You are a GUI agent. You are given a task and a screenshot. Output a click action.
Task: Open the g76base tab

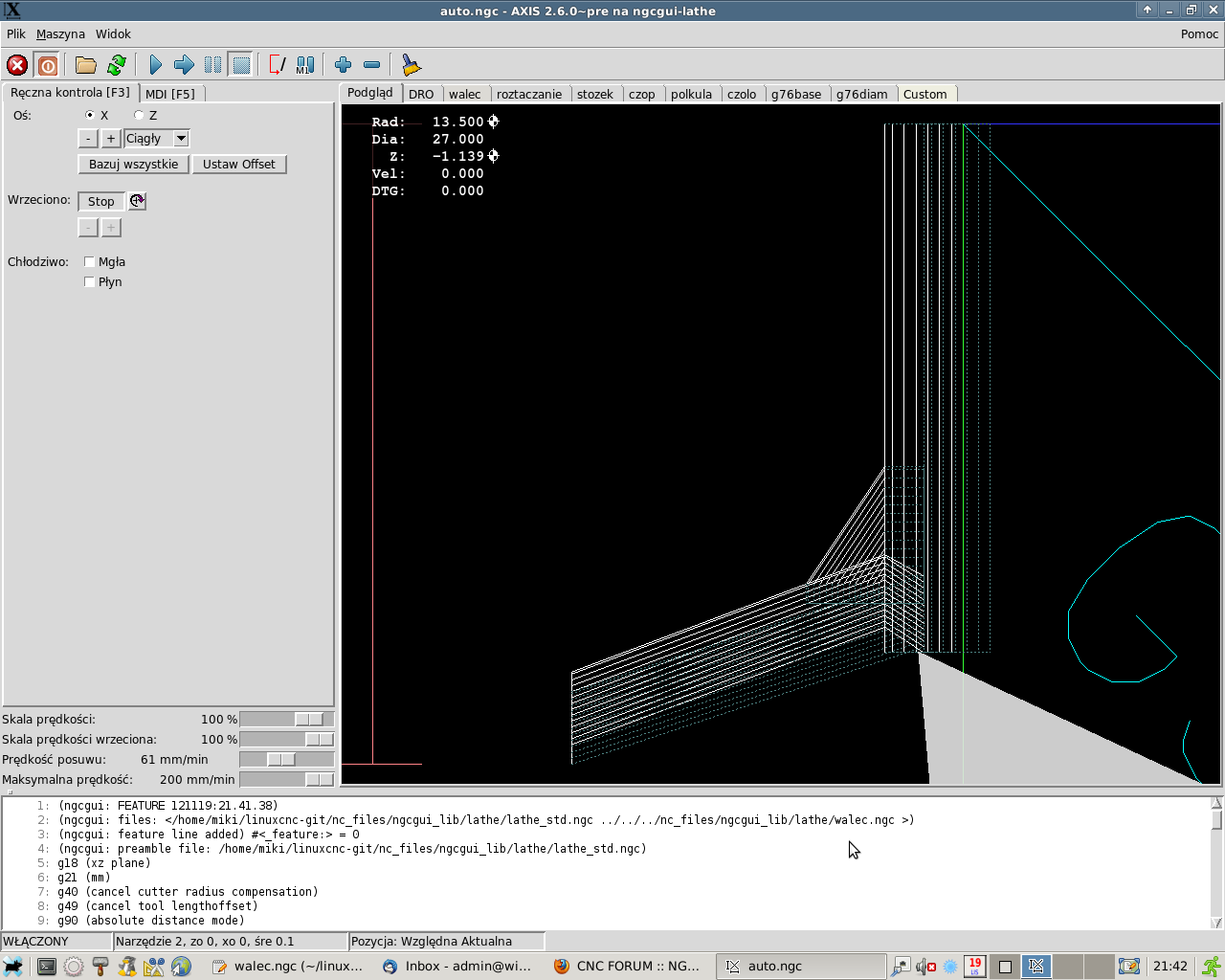coord(796,94)
